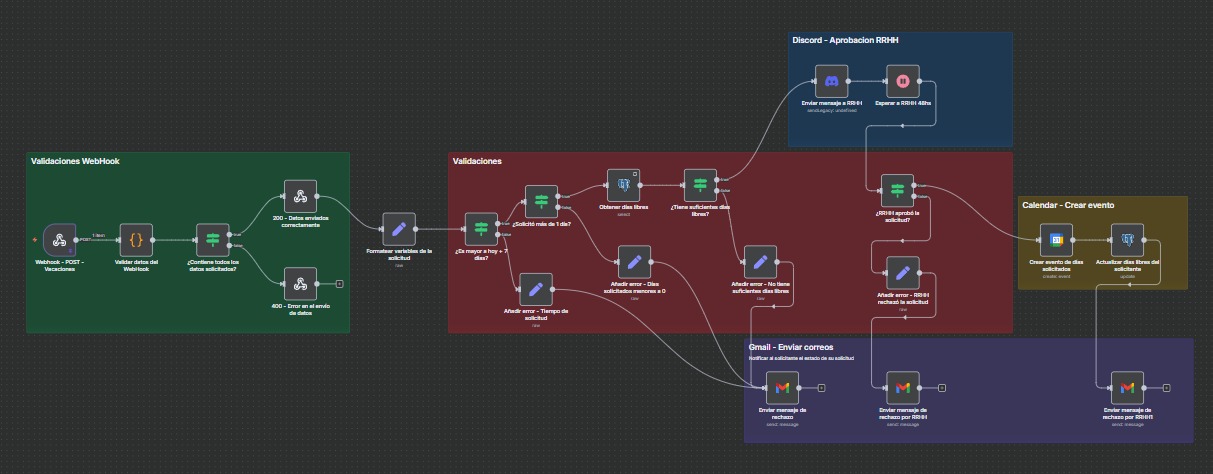Image resolution: width=1213 pixels, height=474 pixels.
Task: Open the 'Enviar mensaje de rechazo por RRHH' Gmail node
Action: [902, 387]
